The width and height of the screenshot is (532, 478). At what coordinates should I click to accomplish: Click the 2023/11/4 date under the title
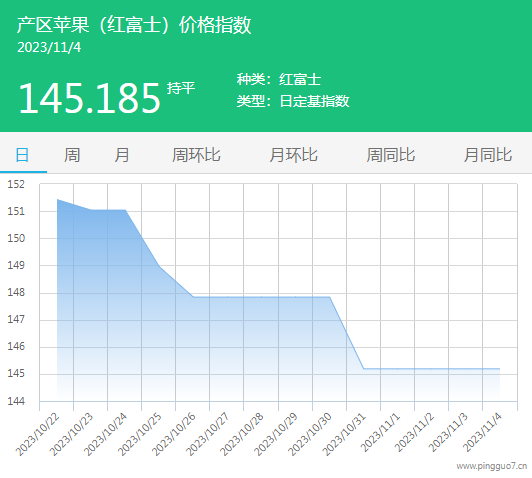click(x=49, y=47)
